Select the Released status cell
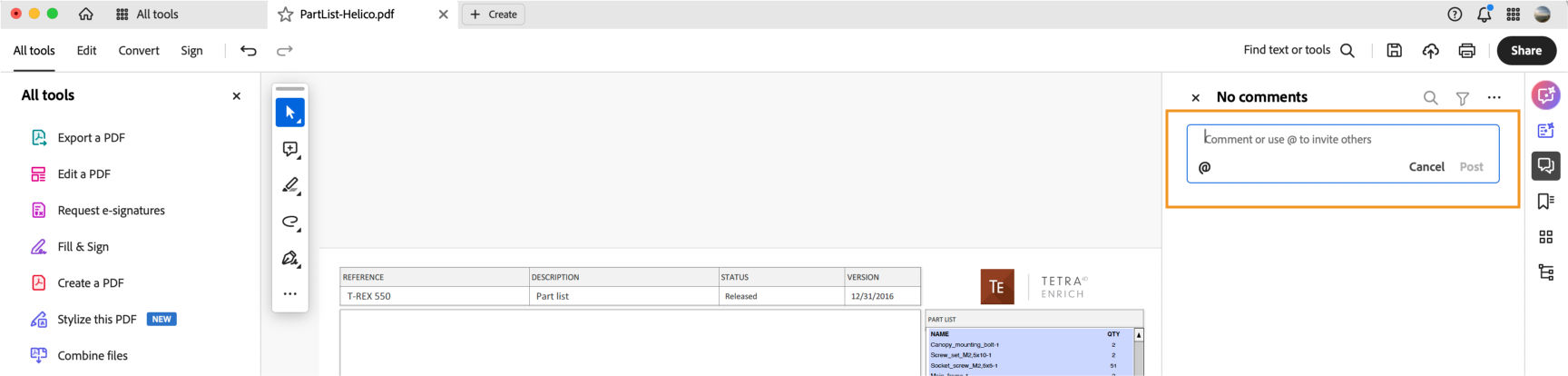1568x376 pixels. coord(781,296)
